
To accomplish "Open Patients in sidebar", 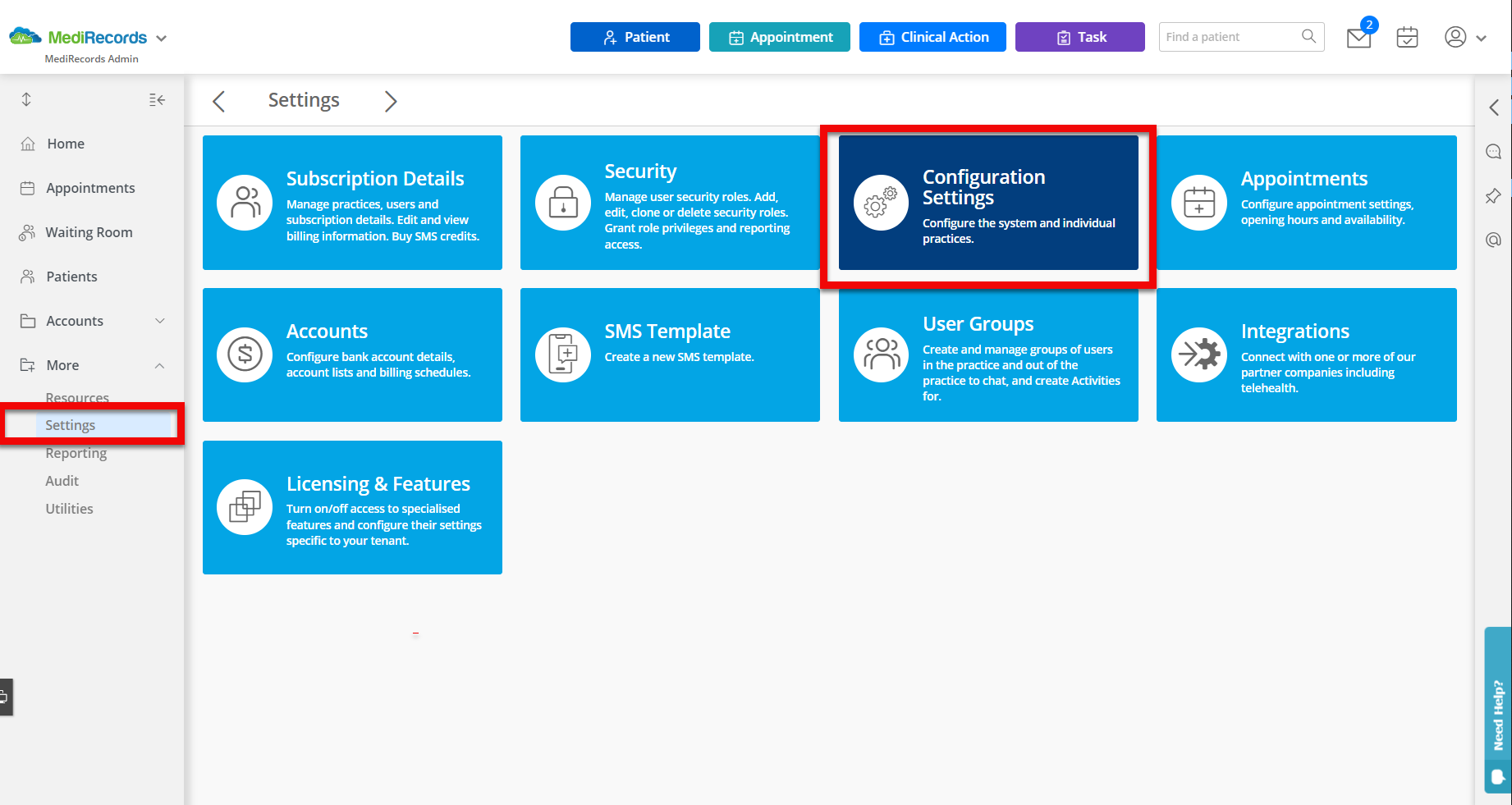I will point(71,277).
